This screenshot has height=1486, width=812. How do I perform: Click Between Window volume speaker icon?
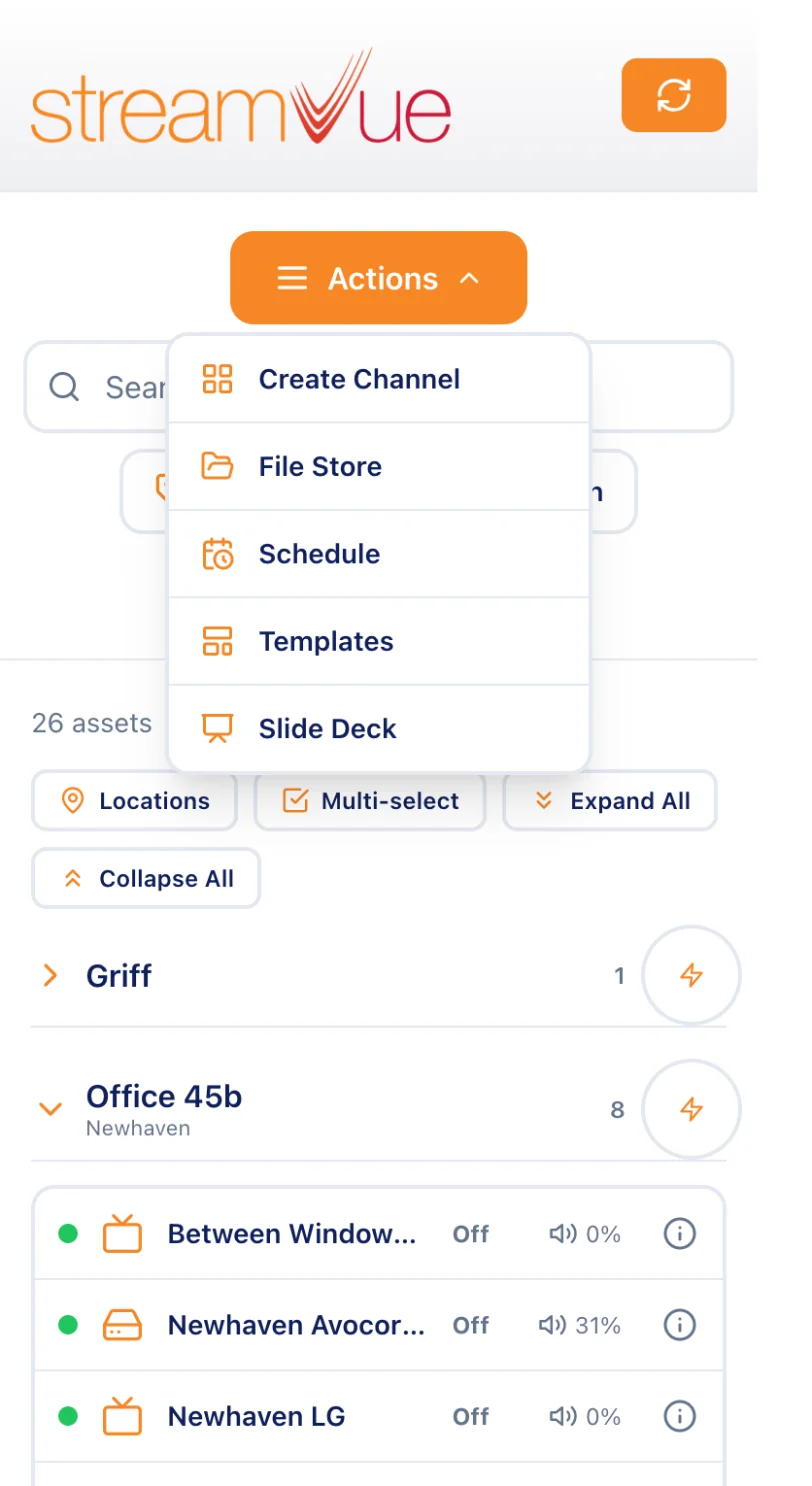tap(563, 1234)
